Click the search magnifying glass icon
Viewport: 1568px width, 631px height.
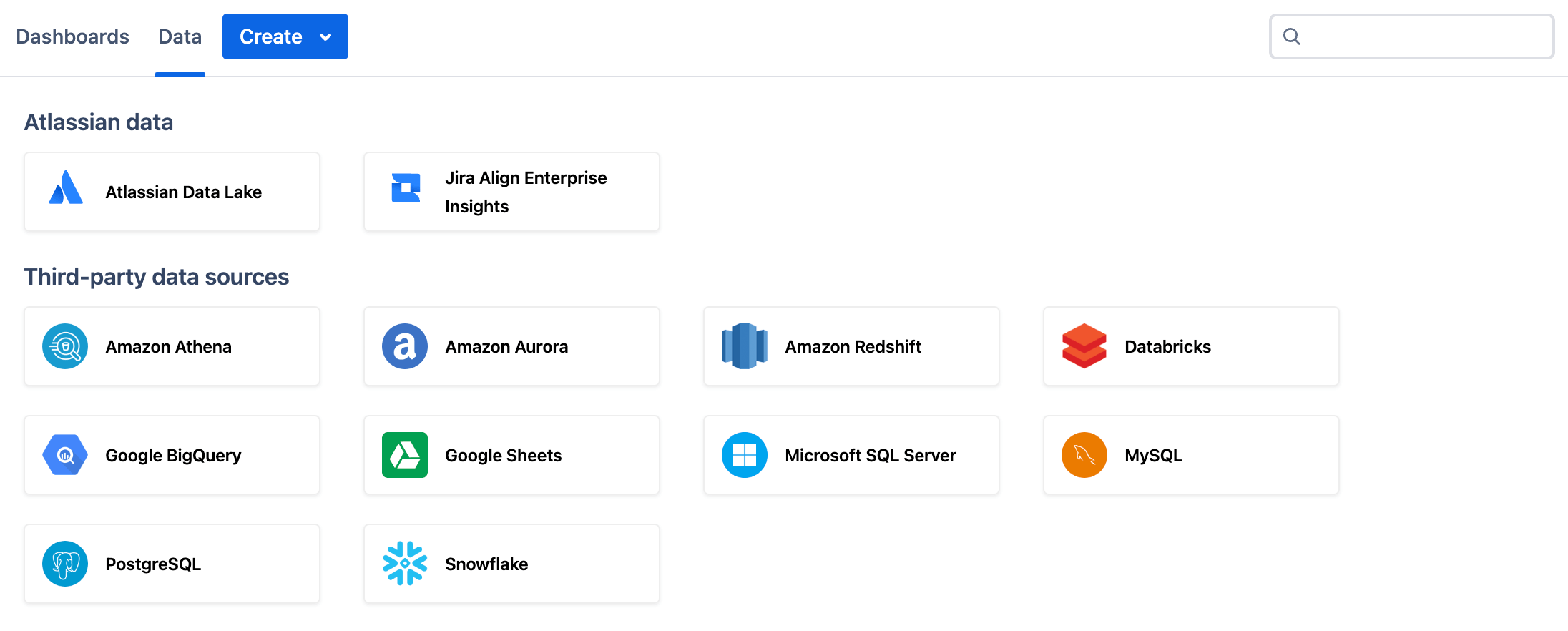click(1293, 36)
